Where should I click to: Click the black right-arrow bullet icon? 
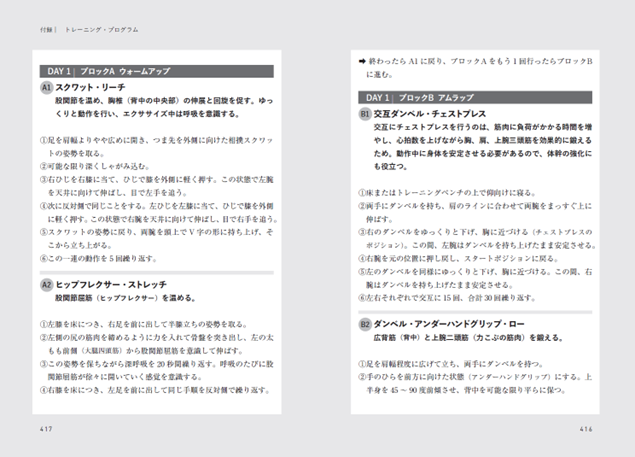pyautogui.click(x=362, y=62)
